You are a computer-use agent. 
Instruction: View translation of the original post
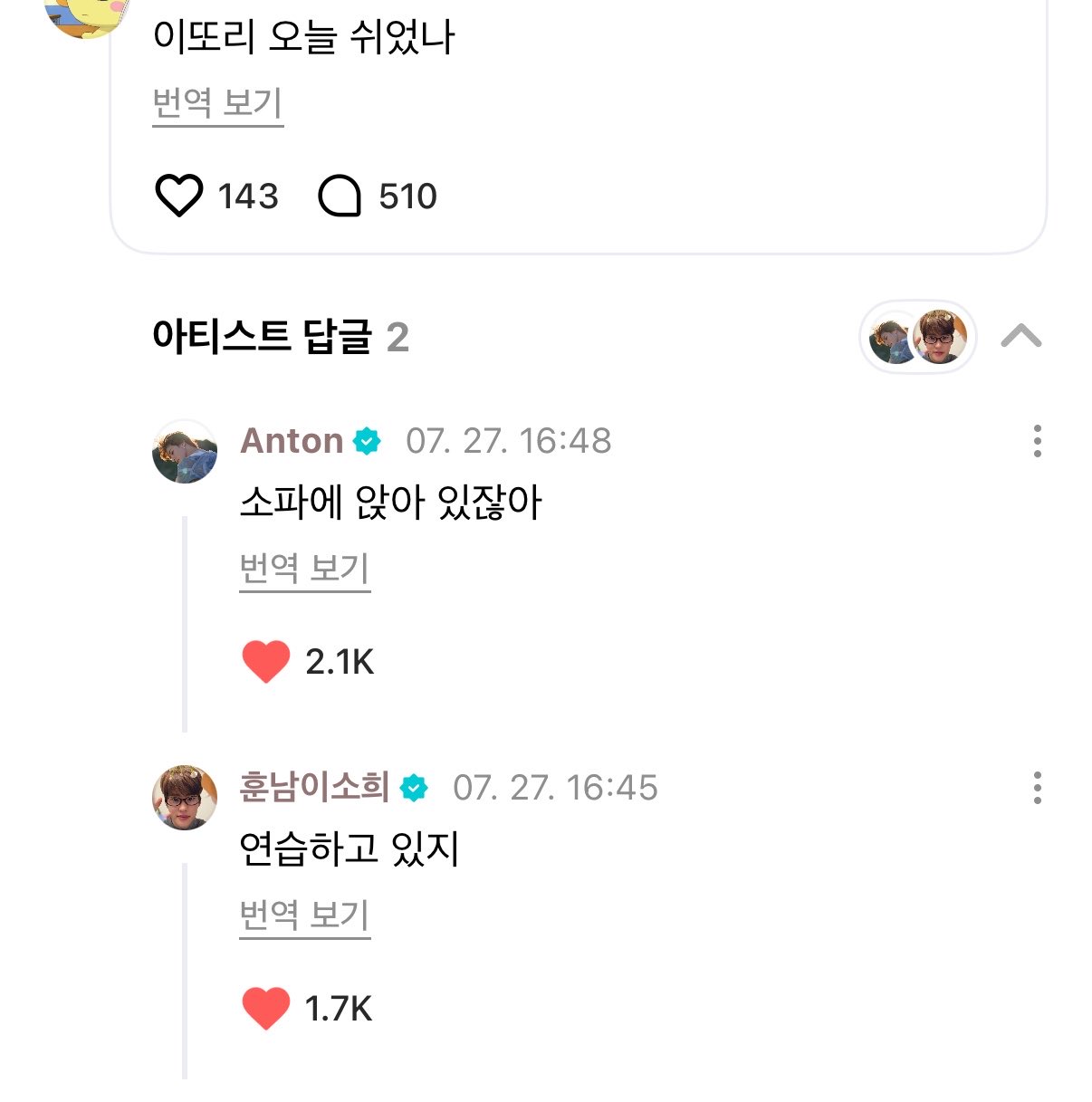click(x=217, y=104)
